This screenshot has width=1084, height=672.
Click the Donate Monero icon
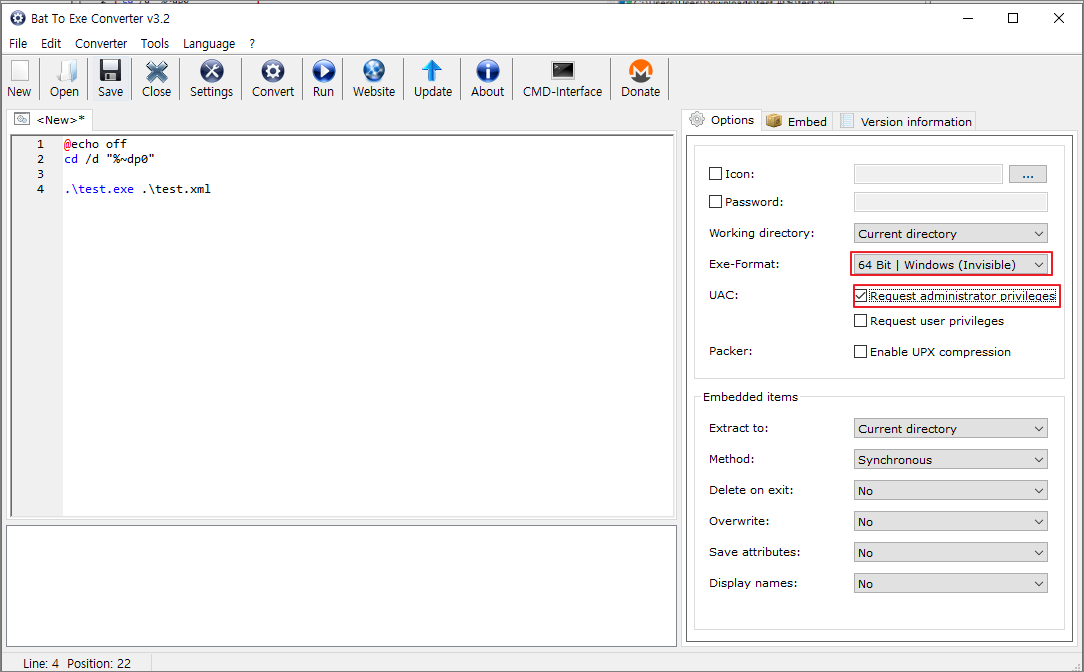pos(640,71)
